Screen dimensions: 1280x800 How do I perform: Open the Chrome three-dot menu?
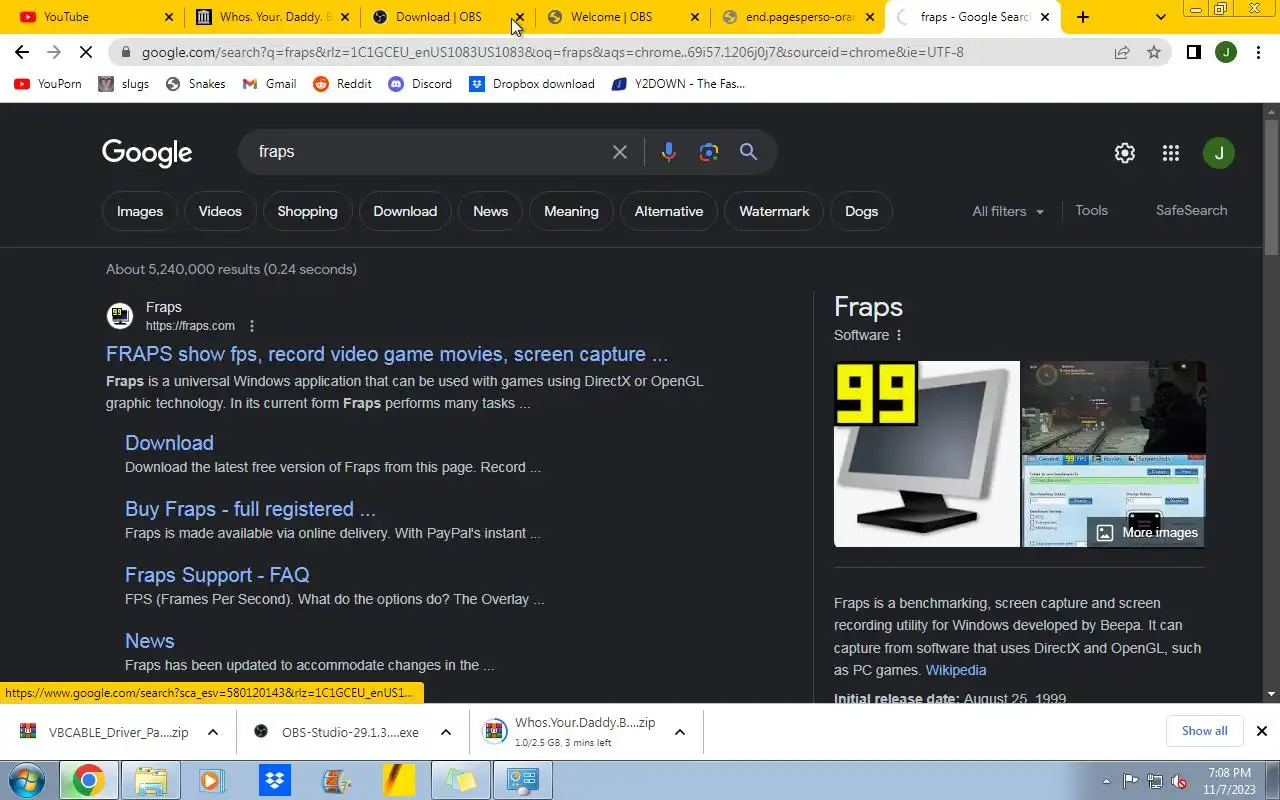click(x=1258, y=52)
